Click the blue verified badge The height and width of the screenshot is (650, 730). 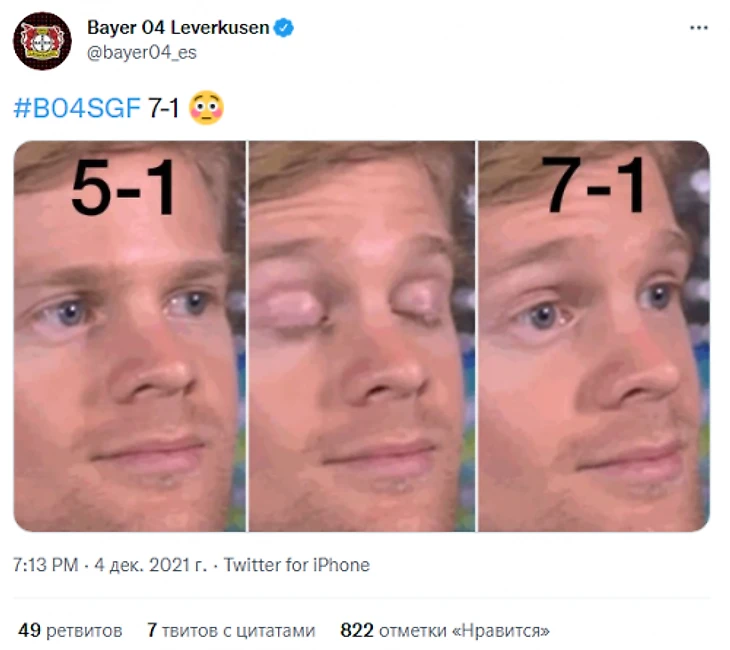tap(284, 27)
